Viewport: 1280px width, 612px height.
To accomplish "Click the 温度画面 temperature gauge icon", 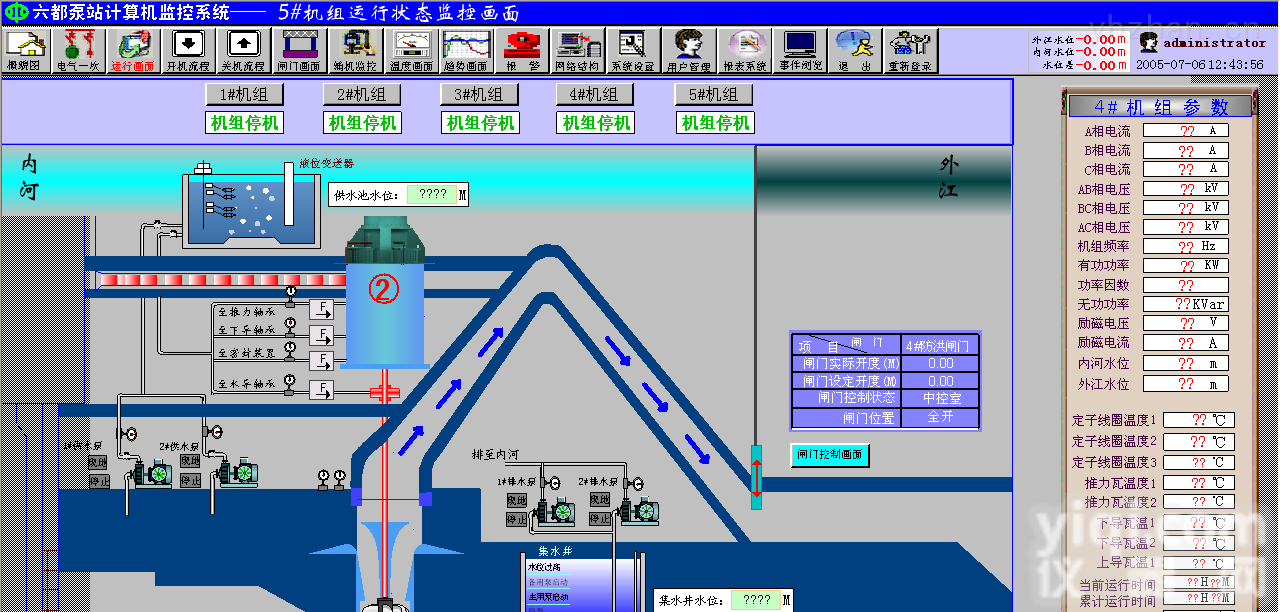I will point(410,50).
